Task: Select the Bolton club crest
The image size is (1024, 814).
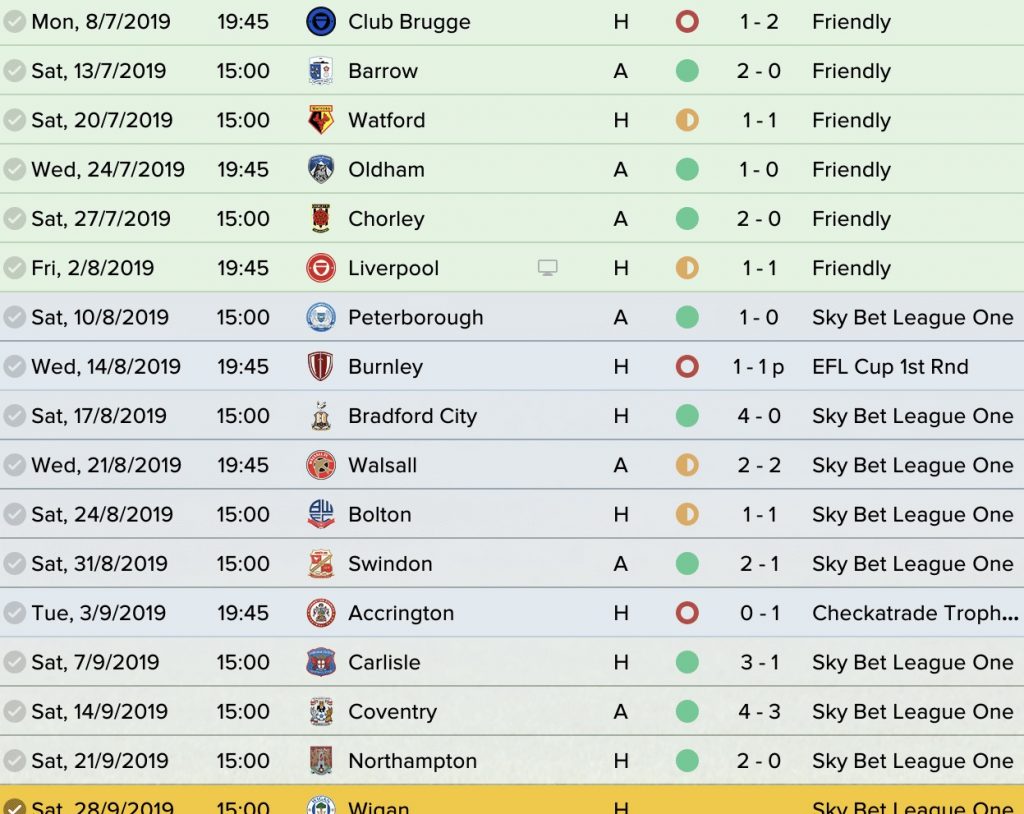Action: (321, 514)
